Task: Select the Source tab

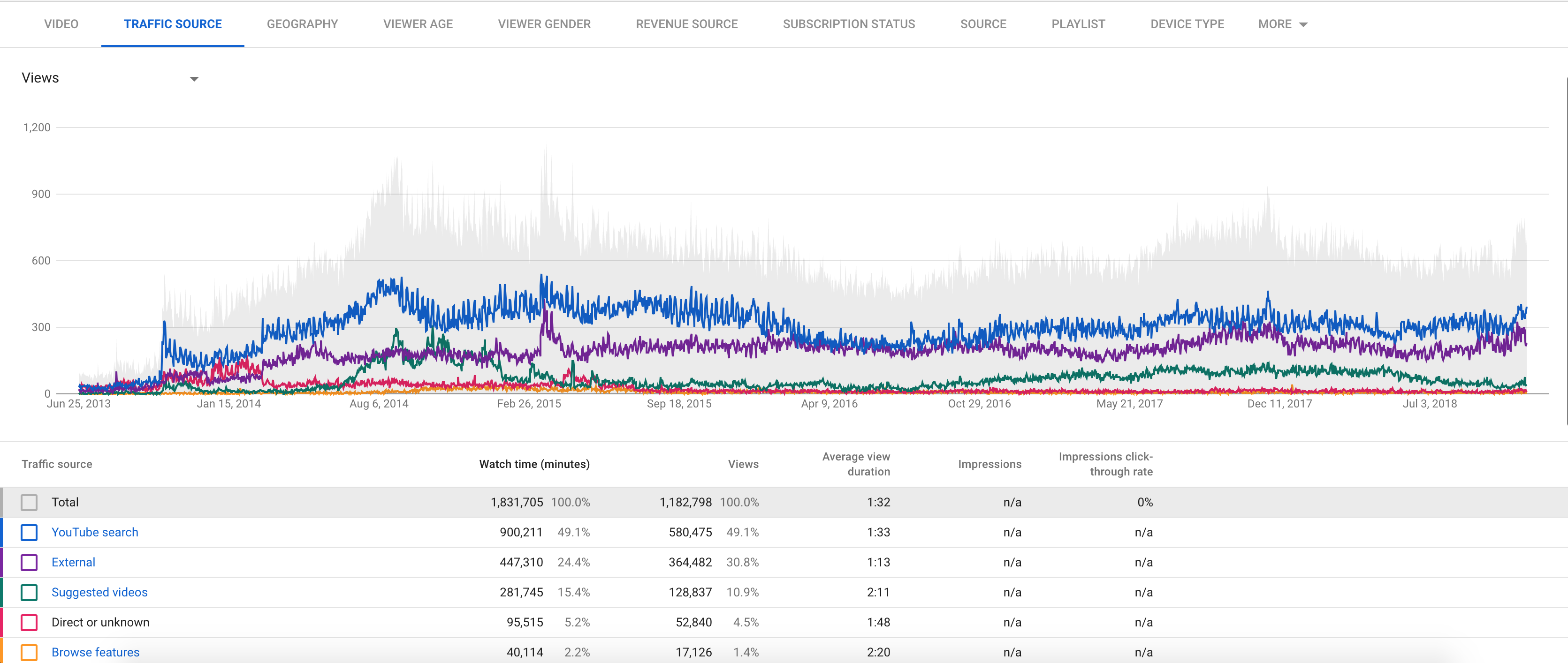Action: point(983,24)
